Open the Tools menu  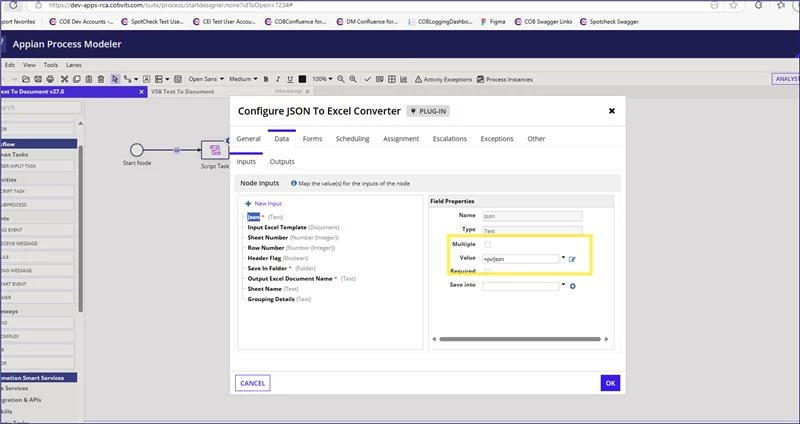click(x=51, y=65)
